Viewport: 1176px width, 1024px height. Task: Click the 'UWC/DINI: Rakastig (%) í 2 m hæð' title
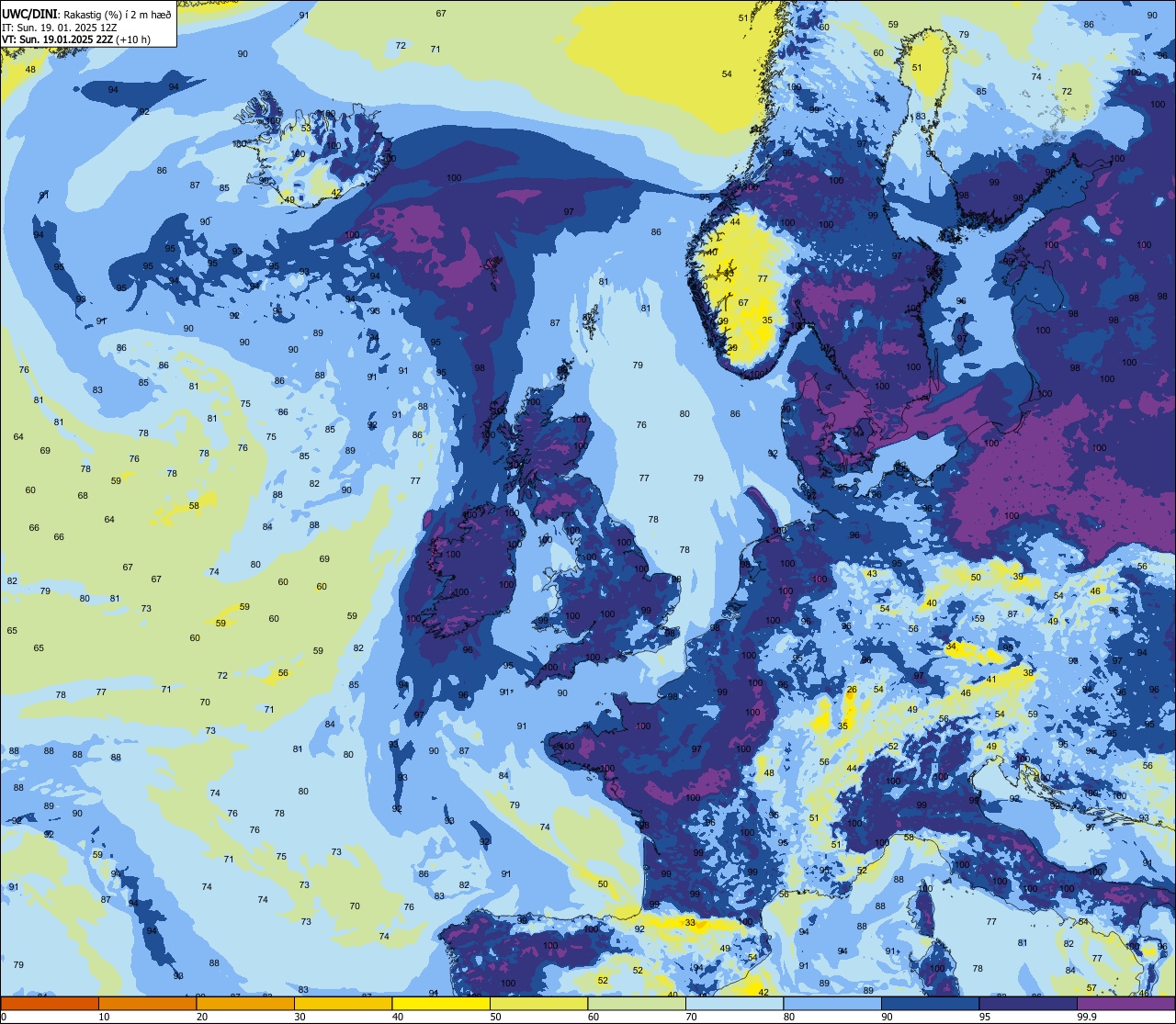pos(86,14)
